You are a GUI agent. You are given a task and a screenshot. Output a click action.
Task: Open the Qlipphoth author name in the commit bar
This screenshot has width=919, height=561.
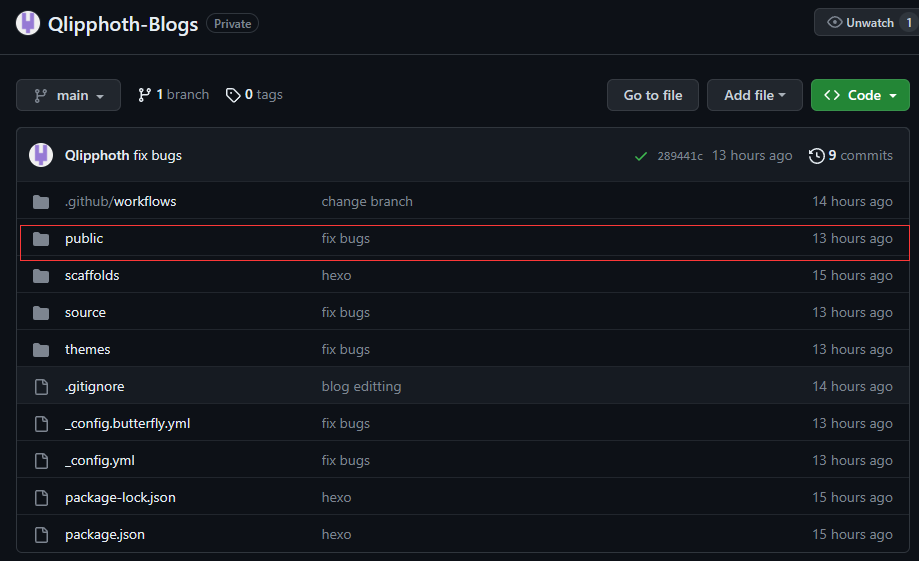97,155
